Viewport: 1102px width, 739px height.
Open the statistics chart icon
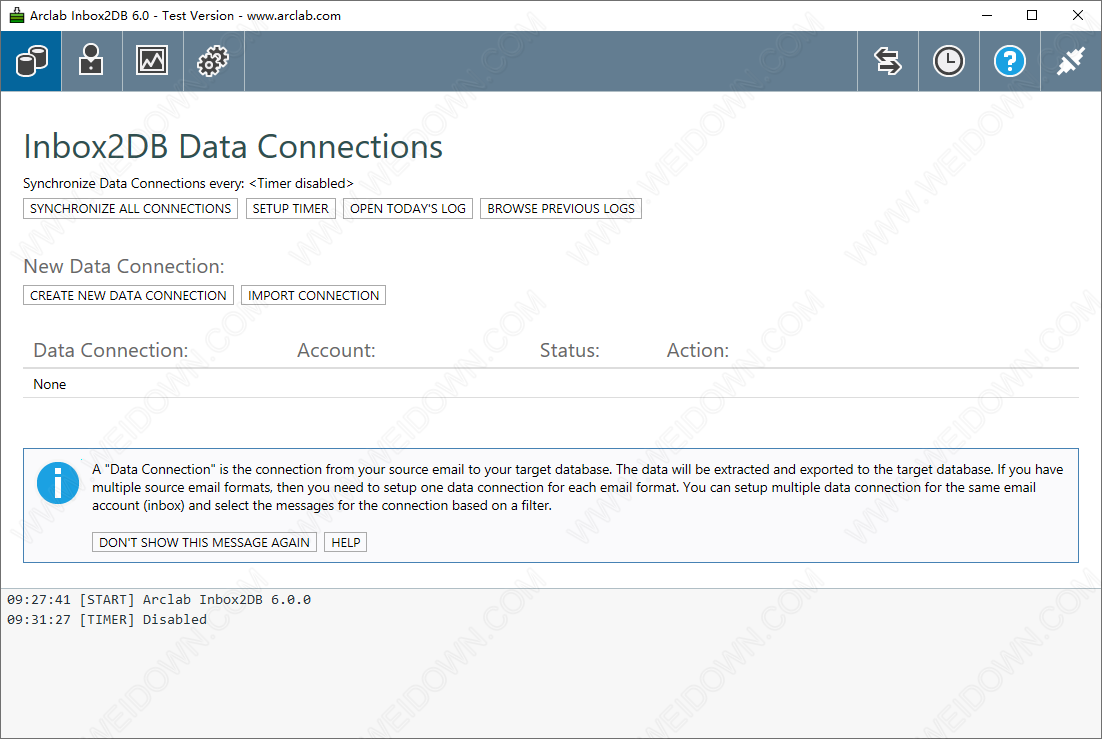pyautogui.click(x=152, y=61)
